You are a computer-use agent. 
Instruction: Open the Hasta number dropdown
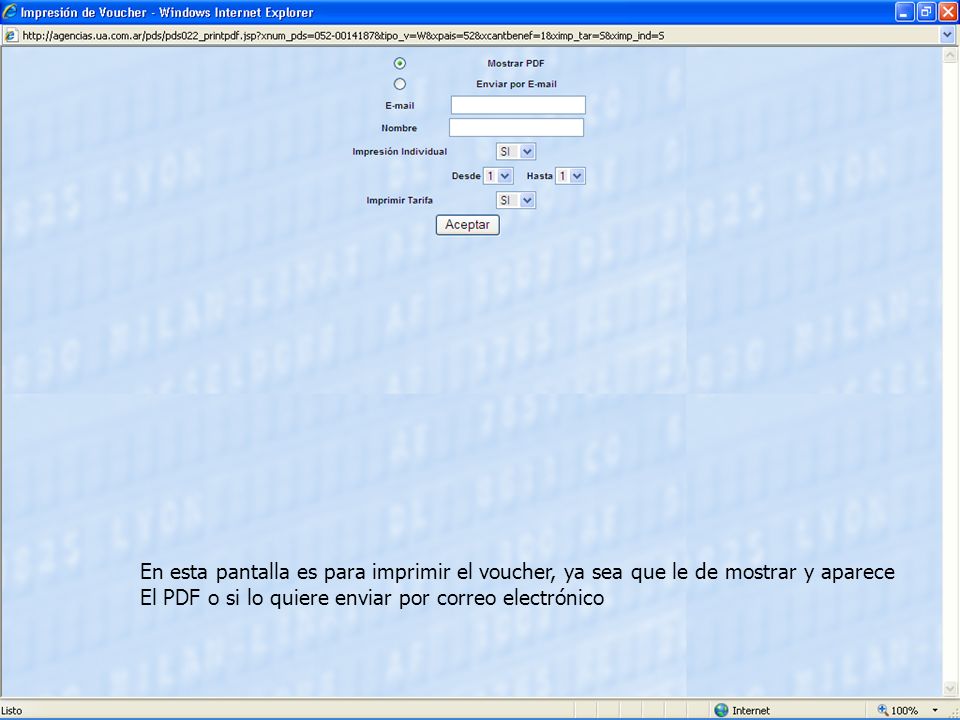click(570, 176)
